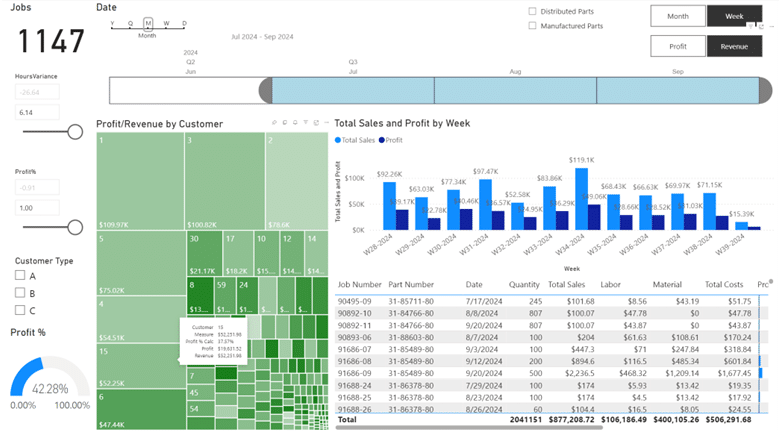This screenshot has height=432, width=780.
Task: Set date granularity to D (day)
Action: [x=184, y=24]
